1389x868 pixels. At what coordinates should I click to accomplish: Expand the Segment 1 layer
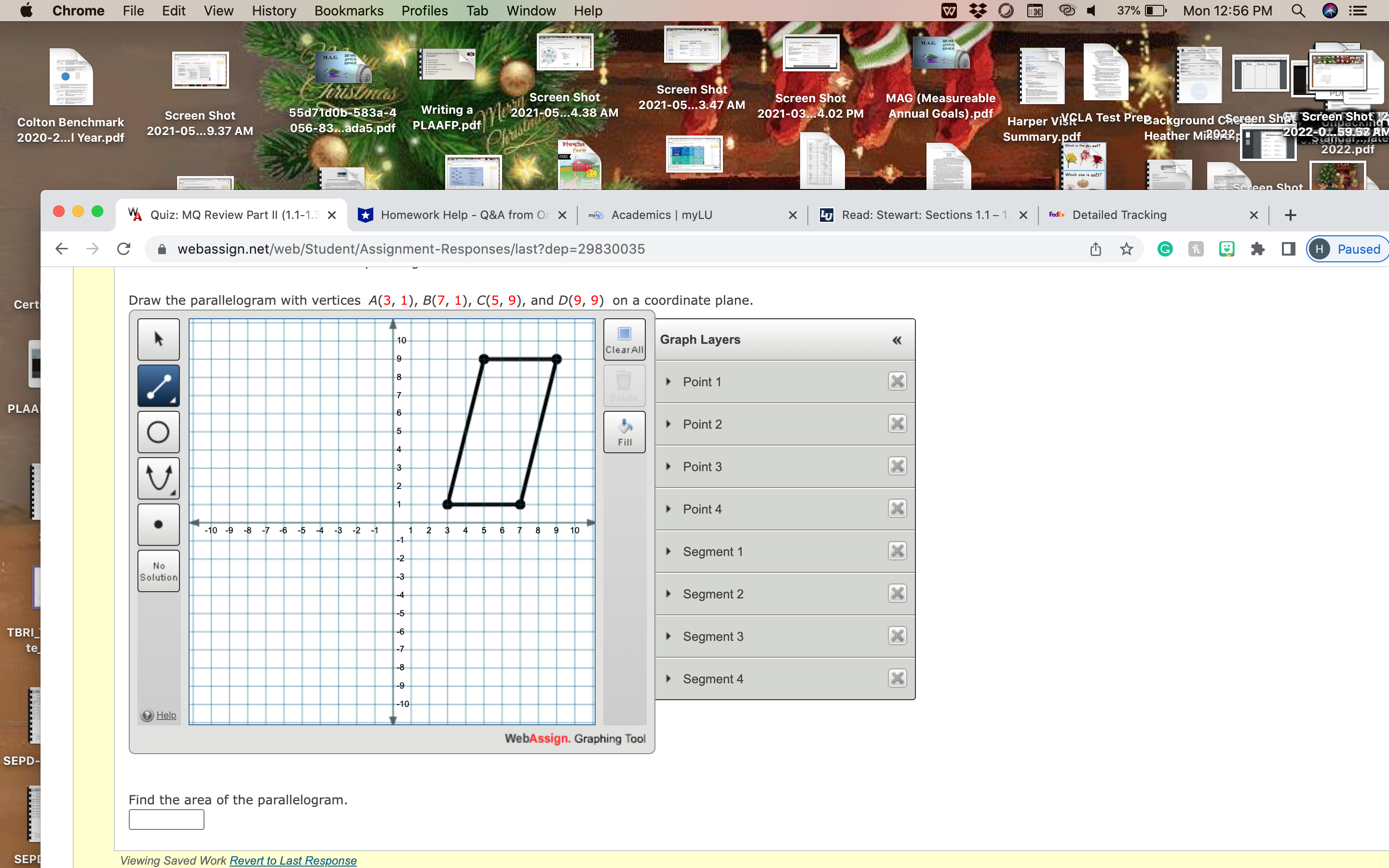pyautogui.click(x=668, y=552)
